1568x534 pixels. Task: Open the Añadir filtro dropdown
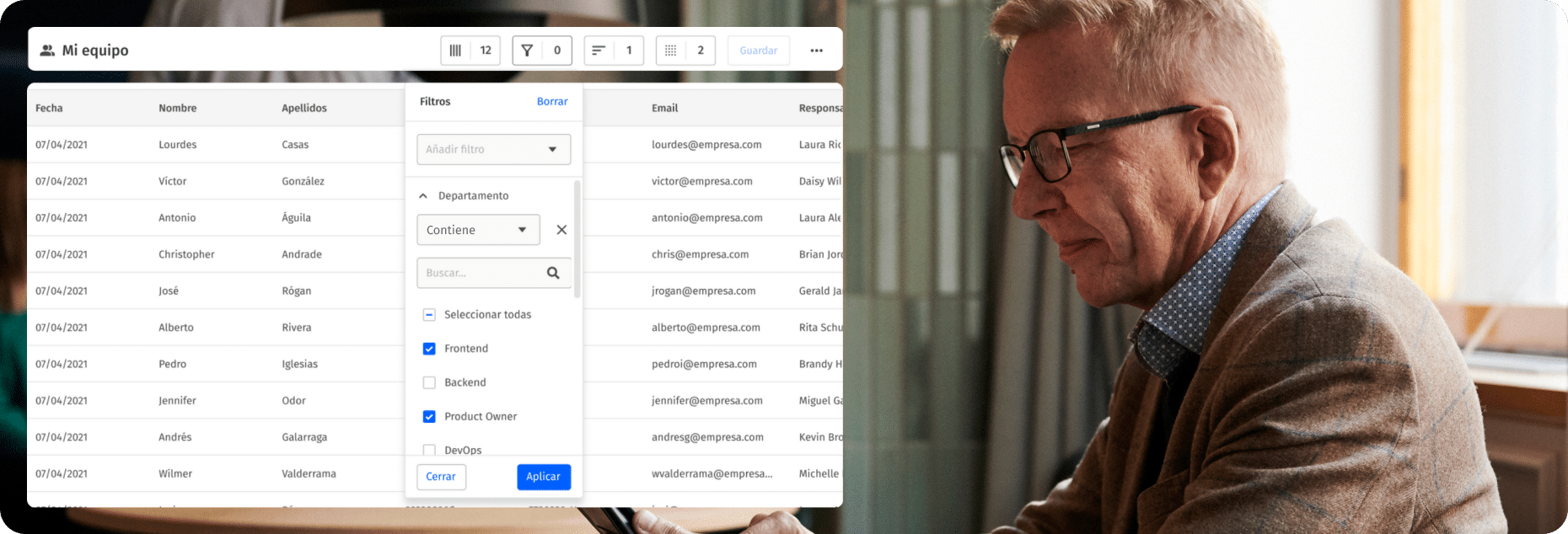[493, 149]
